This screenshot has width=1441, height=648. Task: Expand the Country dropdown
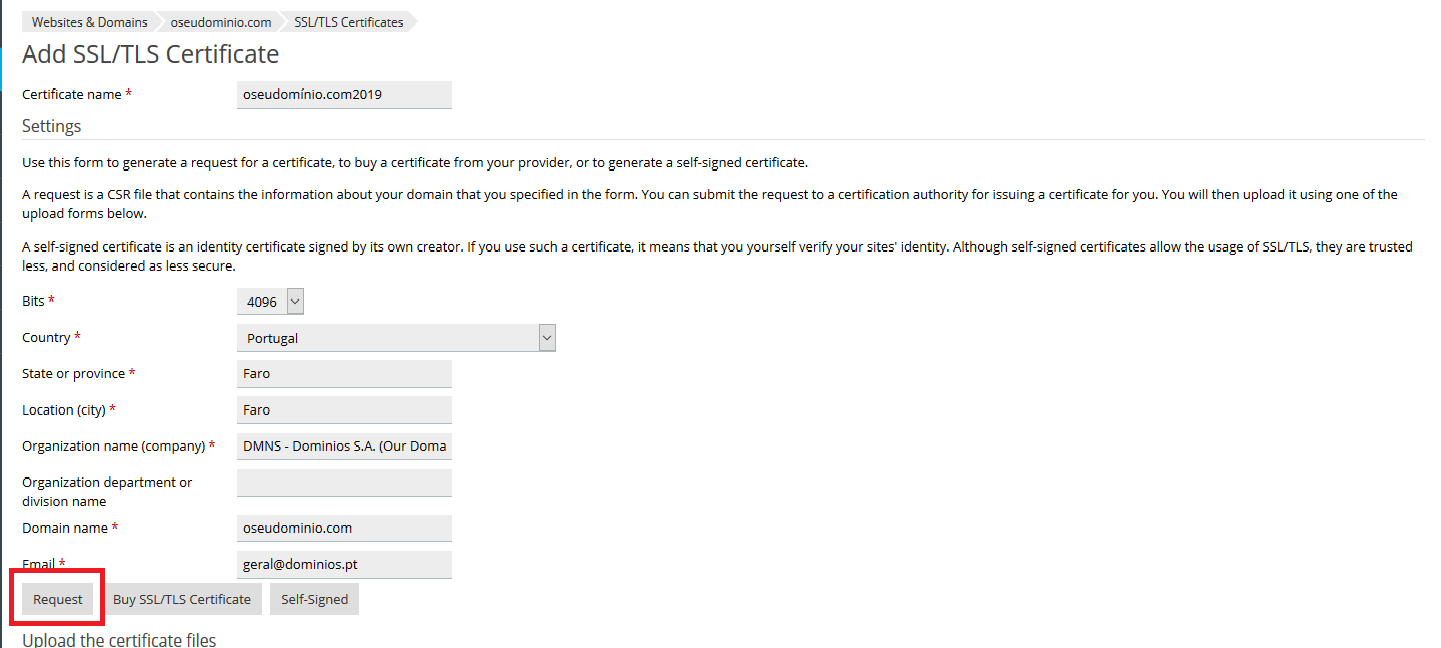(395, 338)
